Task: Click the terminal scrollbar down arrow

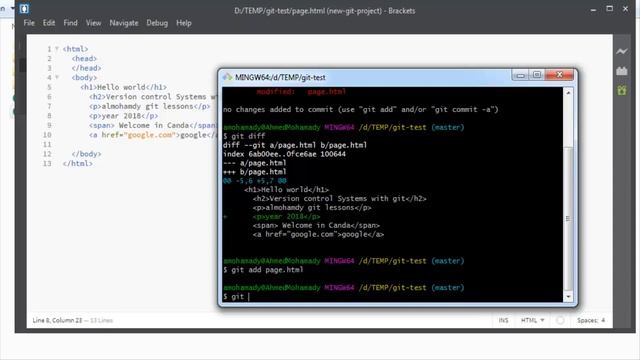Action: click(x=568, y=297)
